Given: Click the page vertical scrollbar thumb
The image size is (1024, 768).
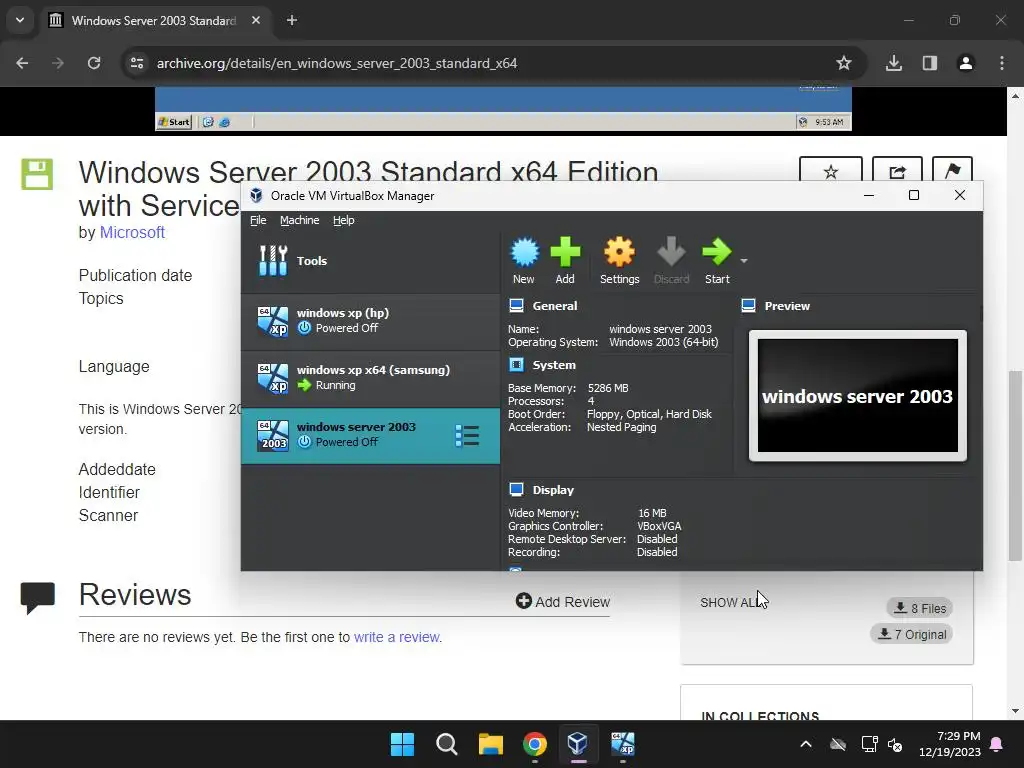Looking at the screenshot, I should (x=1015, y=465).
